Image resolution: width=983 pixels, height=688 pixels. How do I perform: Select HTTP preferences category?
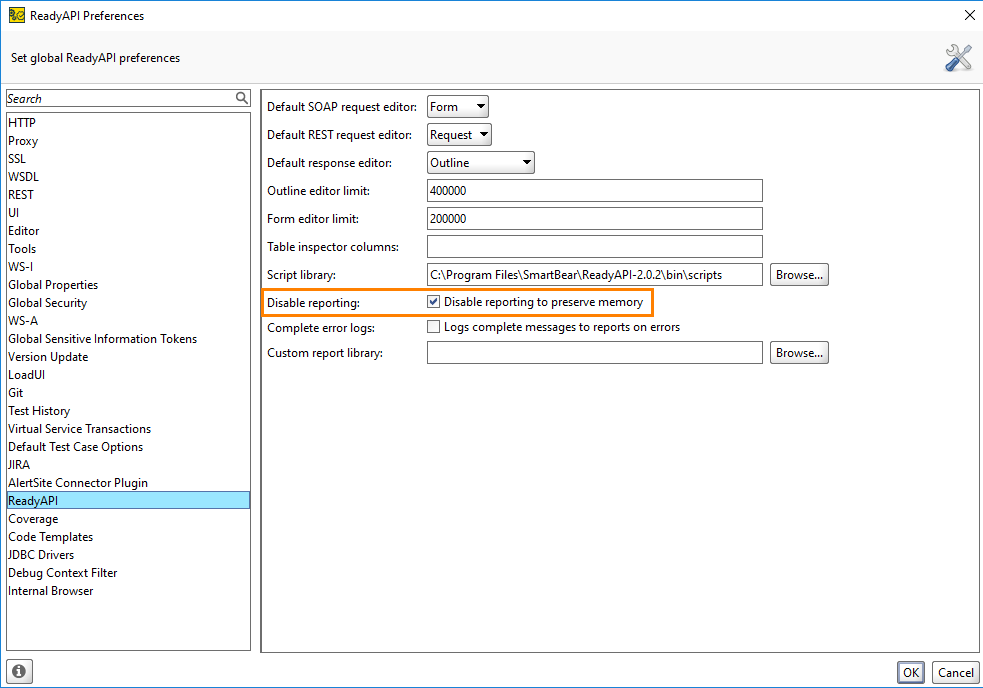(129, 123)
